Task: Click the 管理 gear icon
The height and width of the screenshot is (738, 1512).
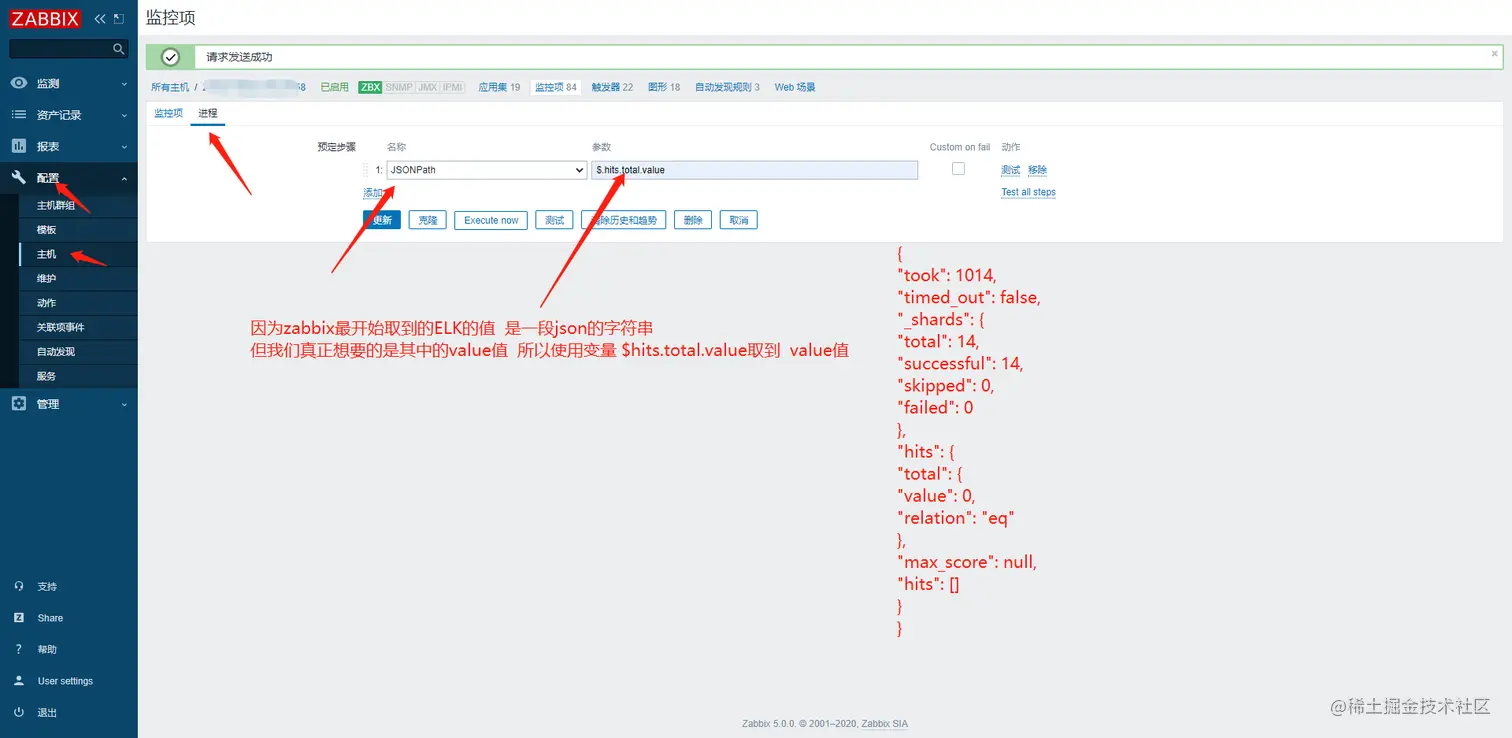Action: pos(19,404)
